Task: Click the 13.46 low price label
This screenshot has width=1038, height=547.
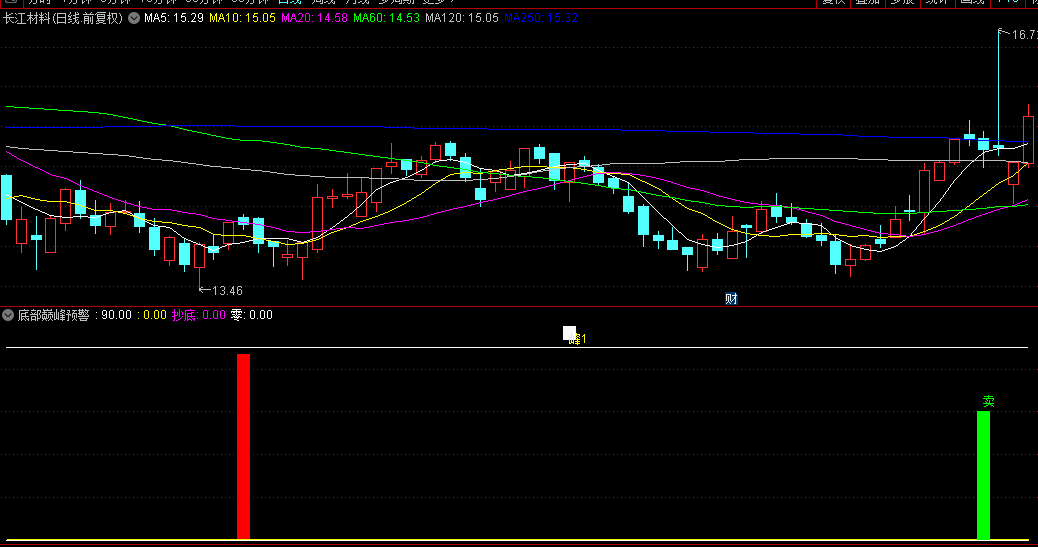Action: (227, 291)
